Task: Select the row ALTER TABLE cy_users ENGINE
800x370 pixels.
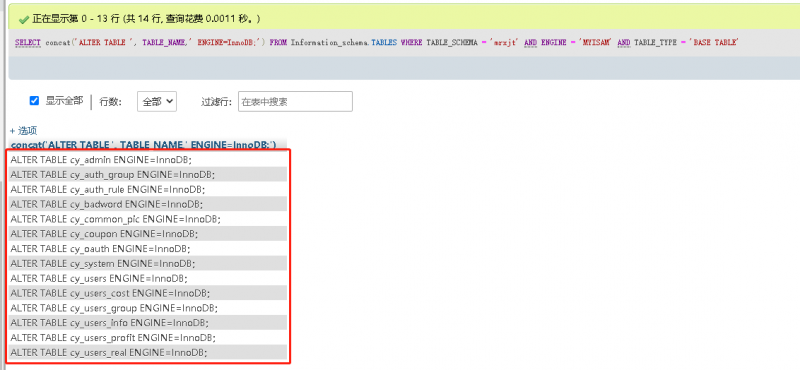Action: (x=148, y=279)
